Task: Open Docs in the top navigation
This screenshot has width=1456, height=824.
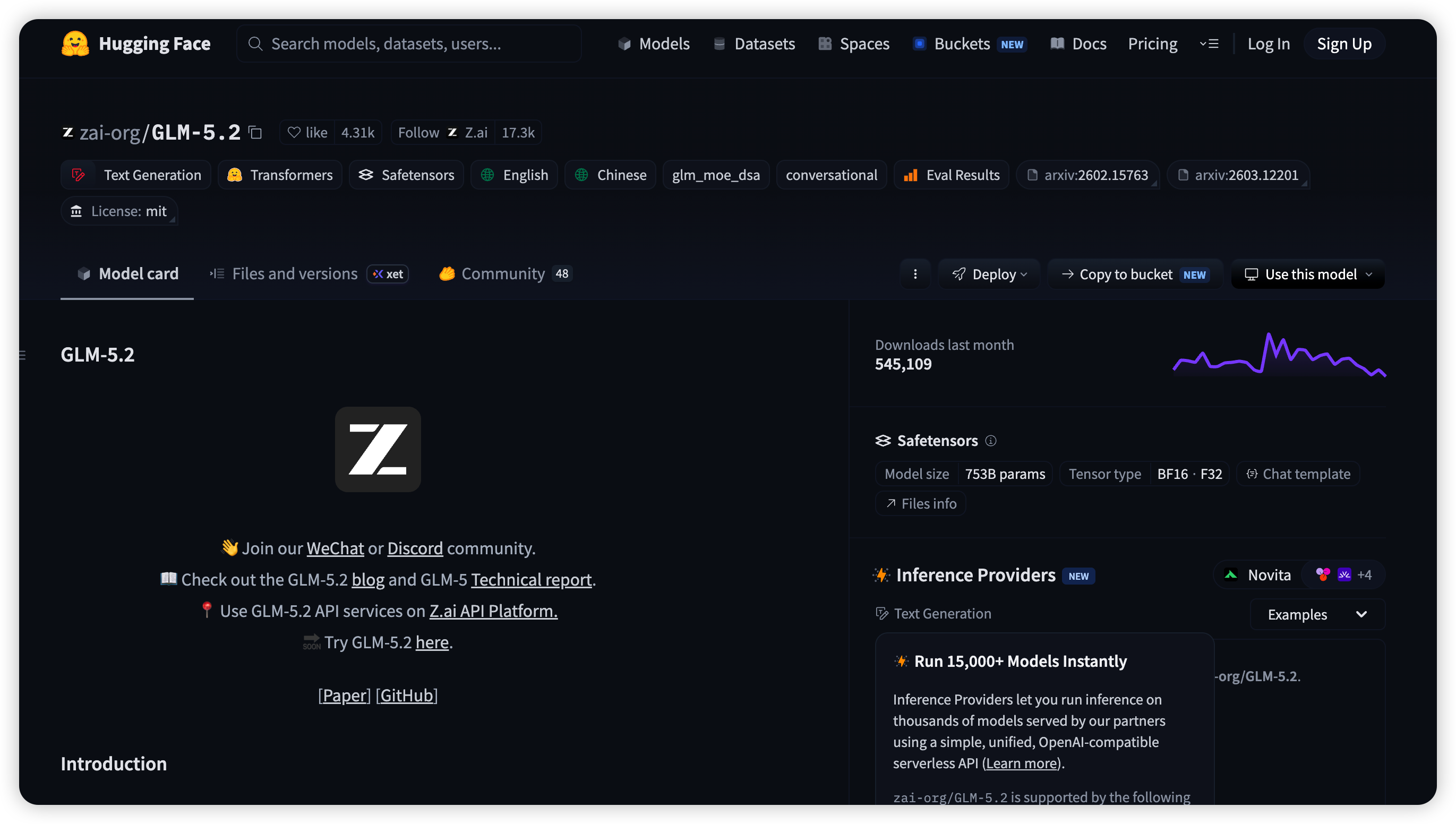Action: 1078,44
